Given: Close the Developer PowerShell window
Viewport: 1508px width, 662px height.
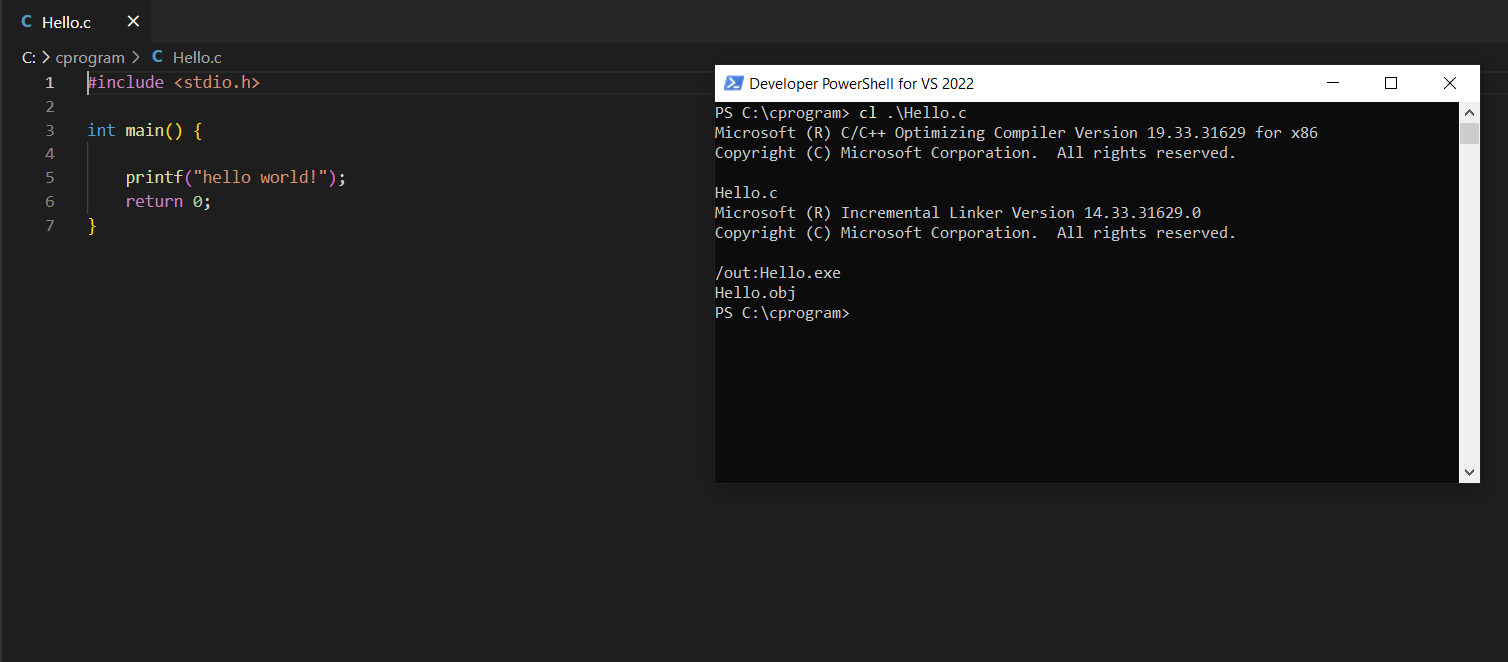Looking at the screenshot, I should tap(1449, 83).
